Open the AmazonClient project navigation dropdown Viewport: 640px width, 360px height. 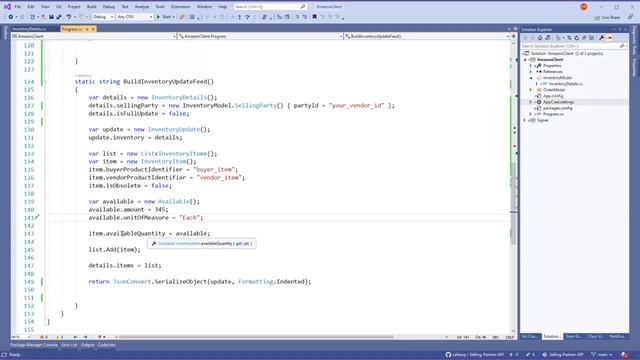(x=94, y=36)
